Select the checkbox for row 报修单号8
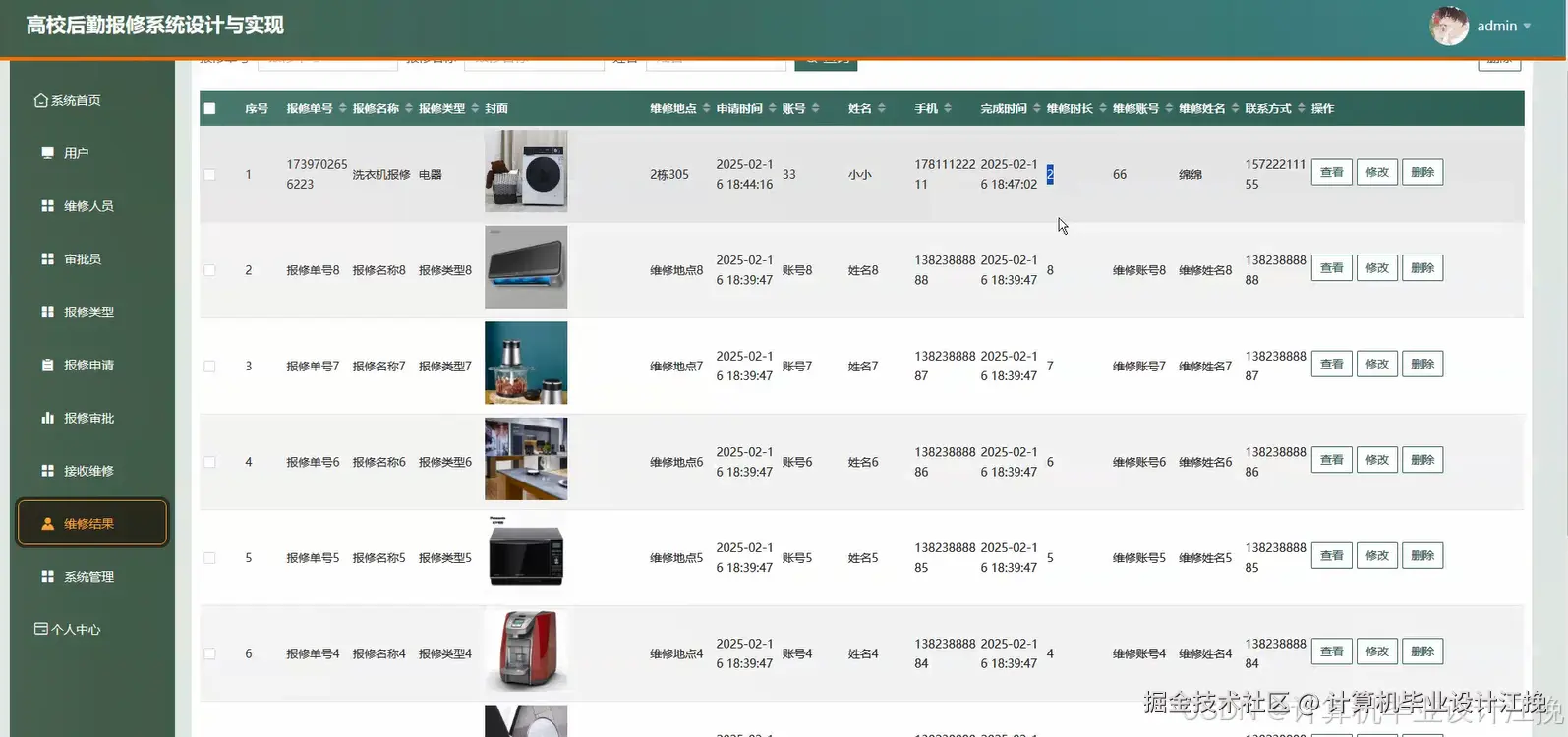The height and width of the screenshot is (737, 1568). coord(209,270)
